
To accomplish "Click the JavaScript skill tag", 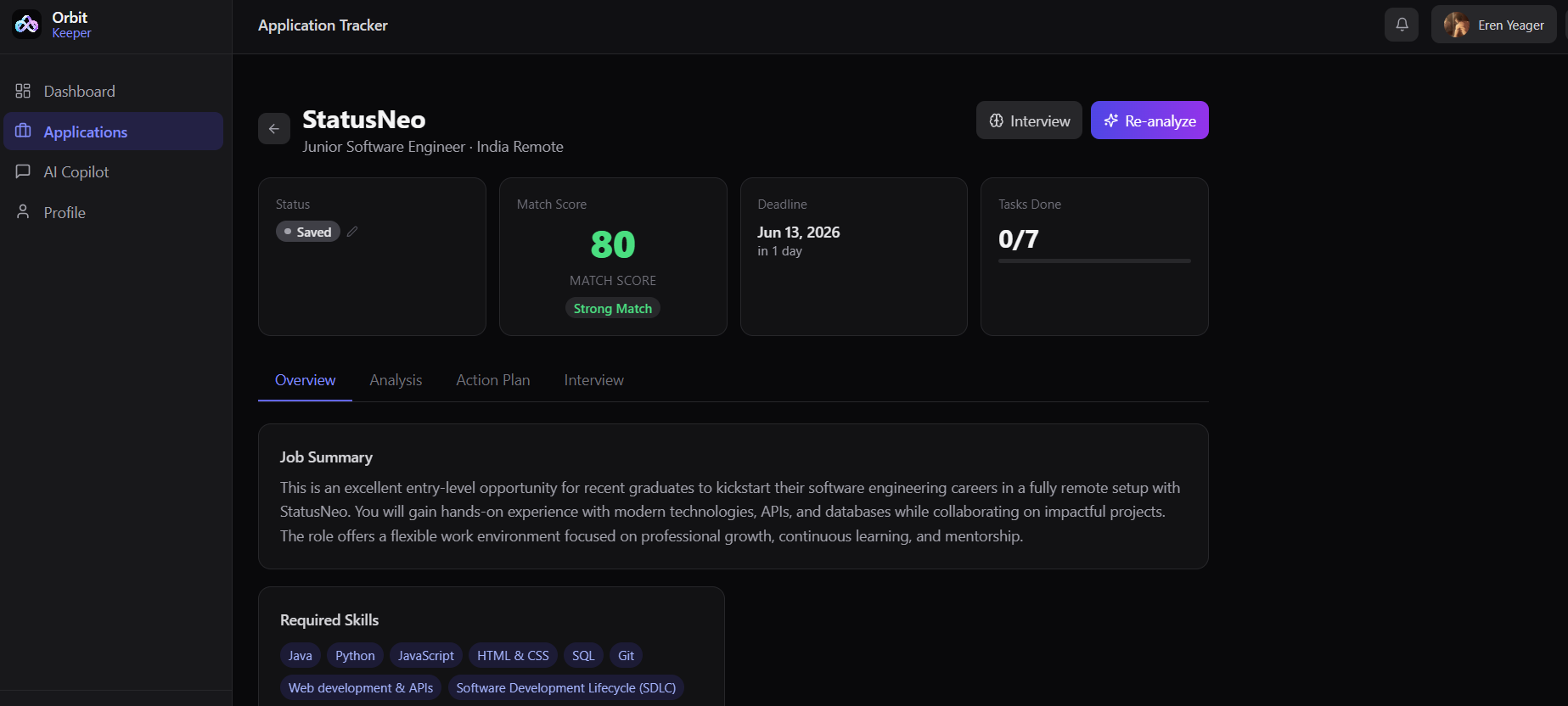I will 426,655.
